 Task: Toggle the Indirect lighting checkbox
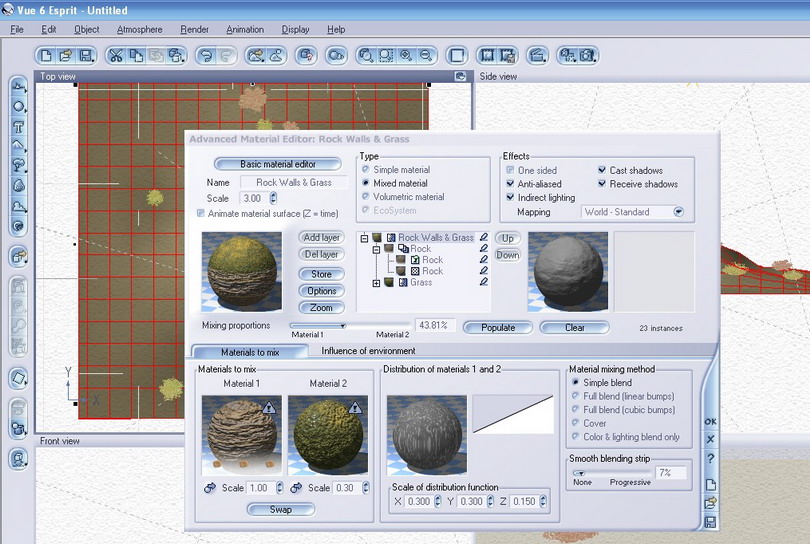click(510, 197)
